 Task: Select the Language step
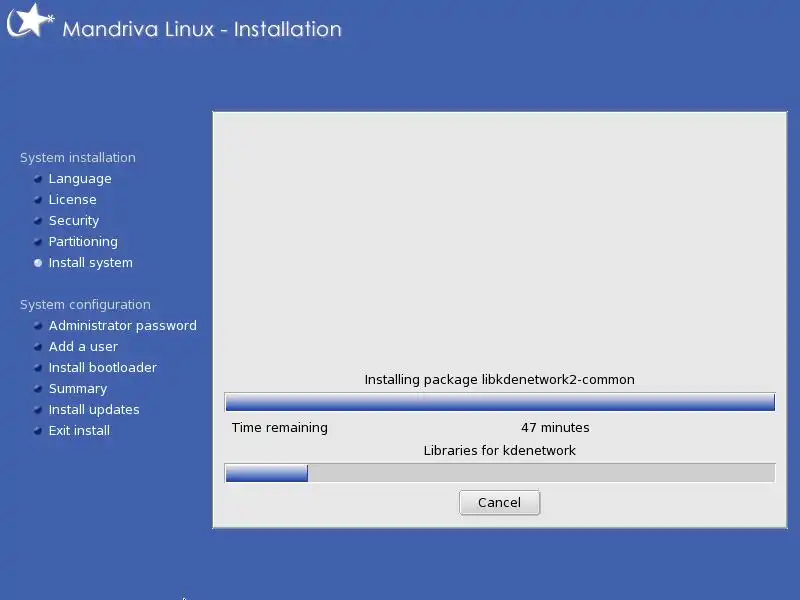click(x=80, y=179)
